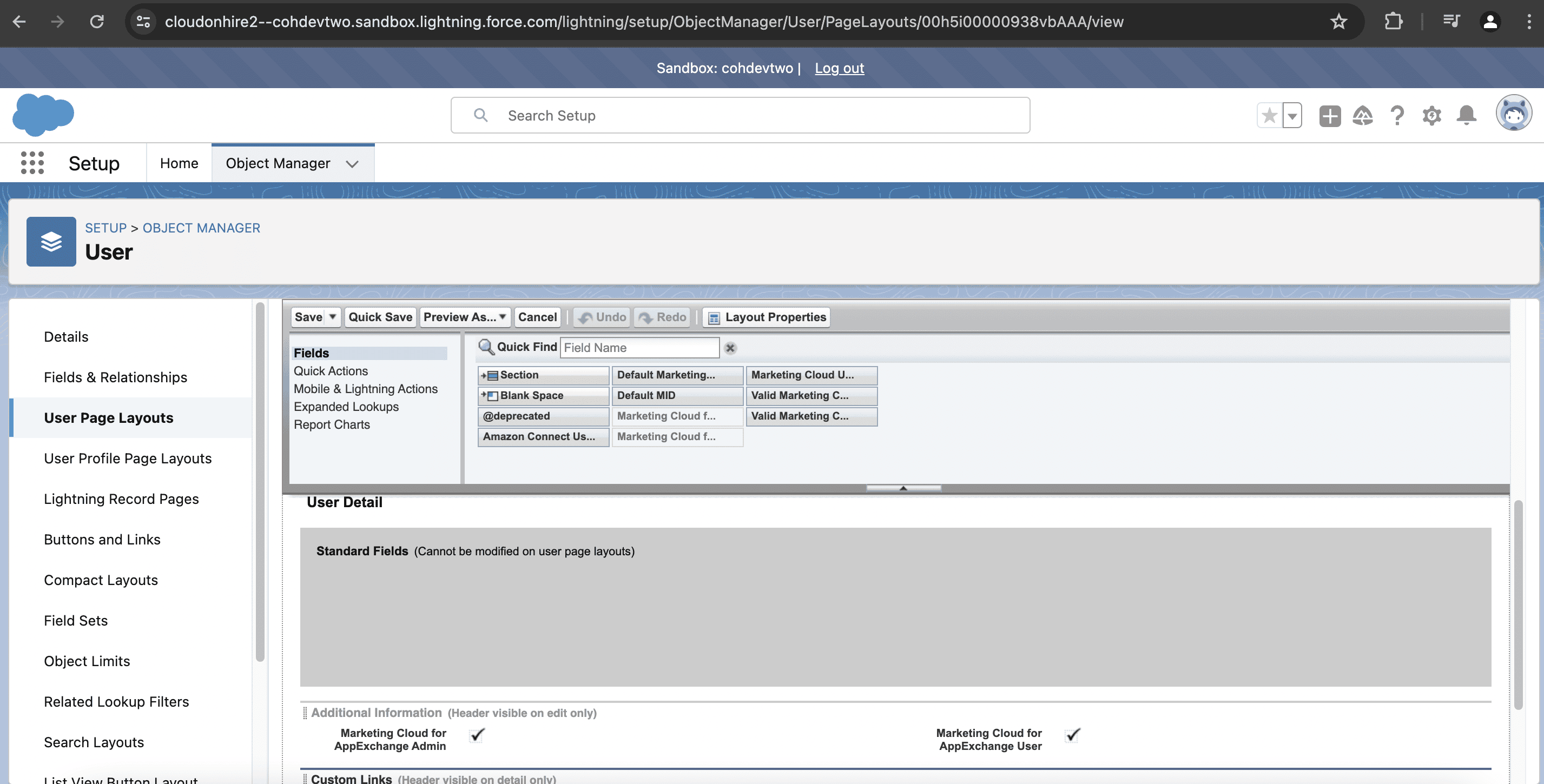Open the favorites list dropdown arrow
The height and width of the screenshot is (784, 1544).
[1292, 116]
